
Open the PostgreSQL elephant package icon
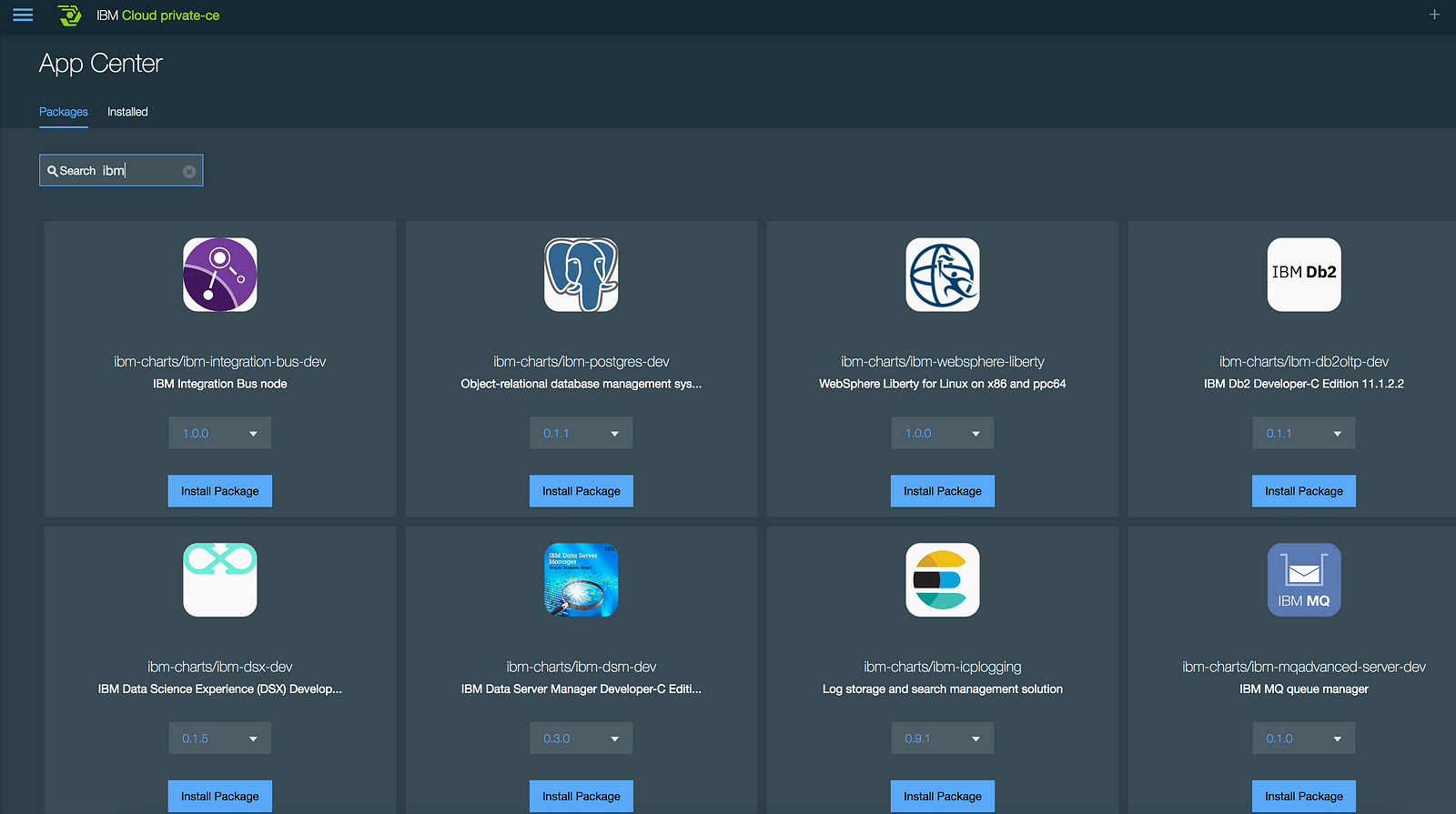click(x=581, y=275)
